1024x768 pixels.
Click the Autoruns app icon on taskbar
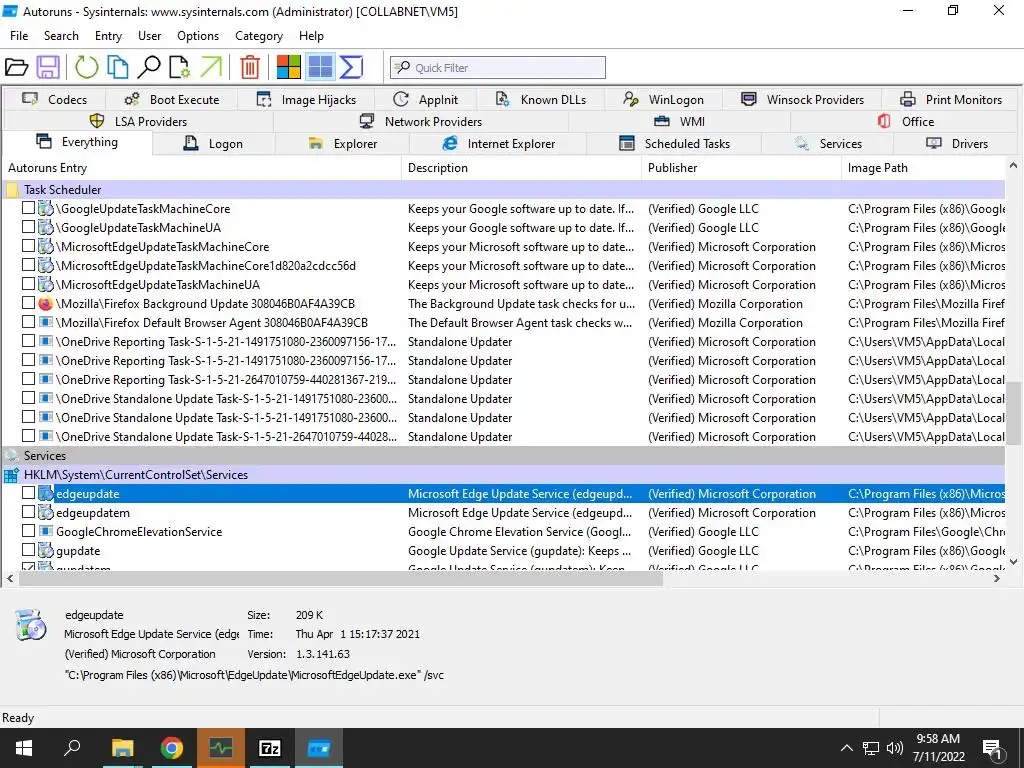click(x=319, y=748)
